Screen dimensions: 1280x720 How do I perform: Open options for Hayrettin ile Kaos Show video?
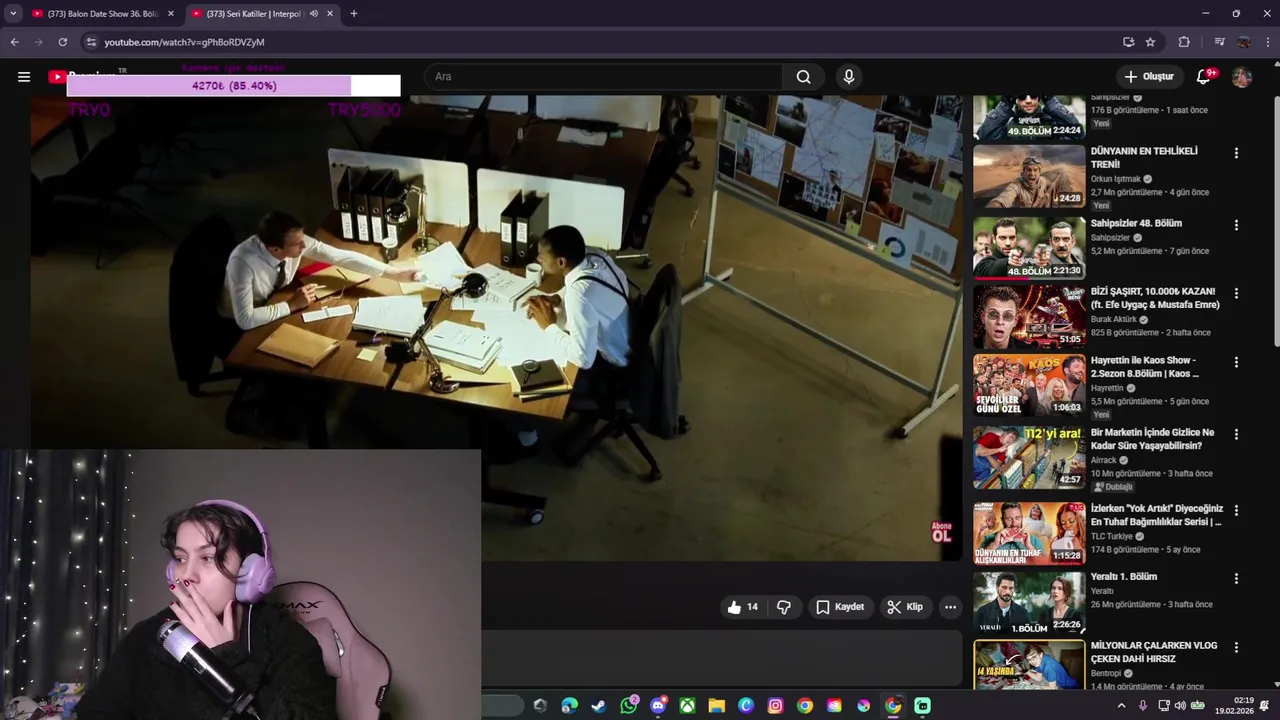1236,362
